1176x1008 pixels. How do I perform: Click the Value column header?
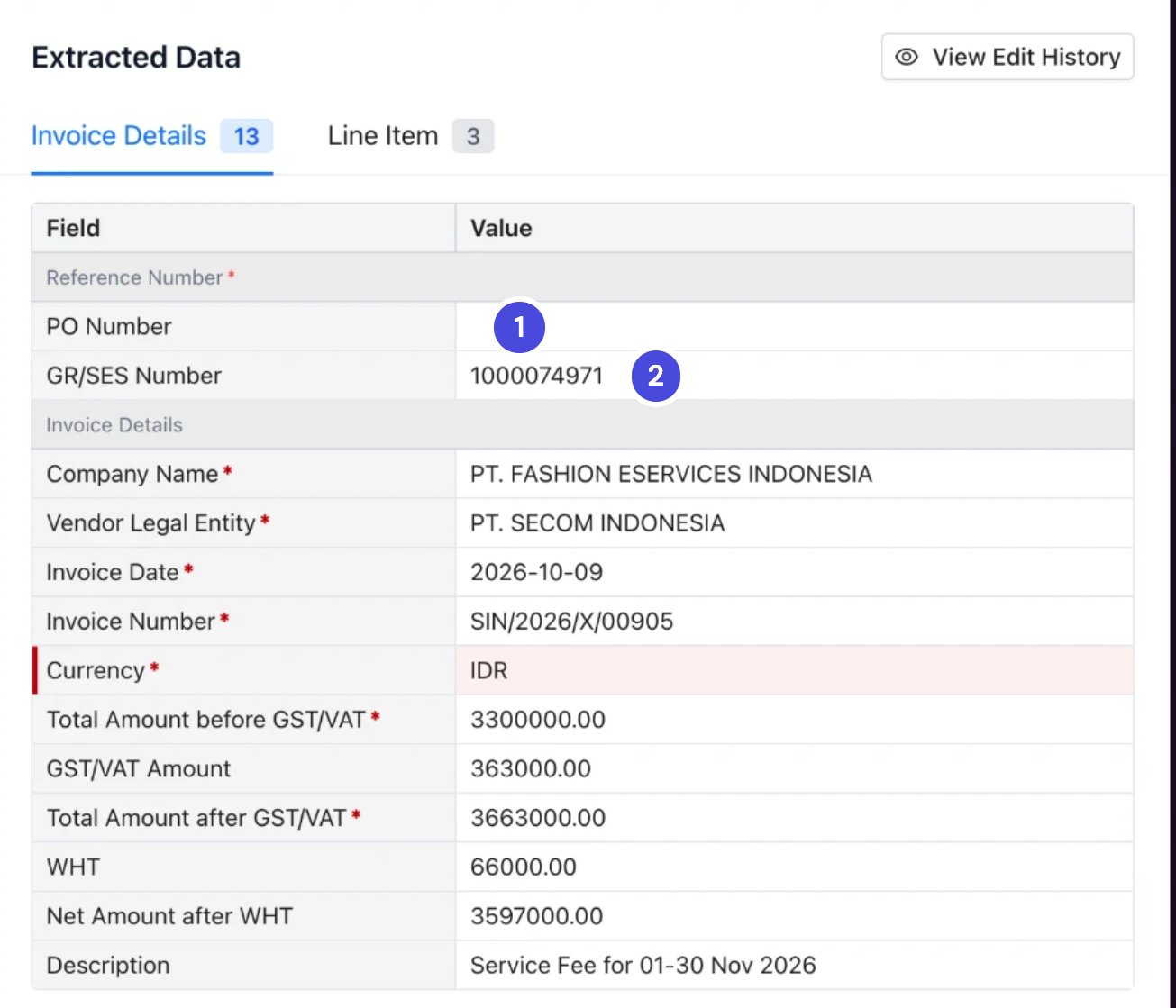click(x=501, y=228)
